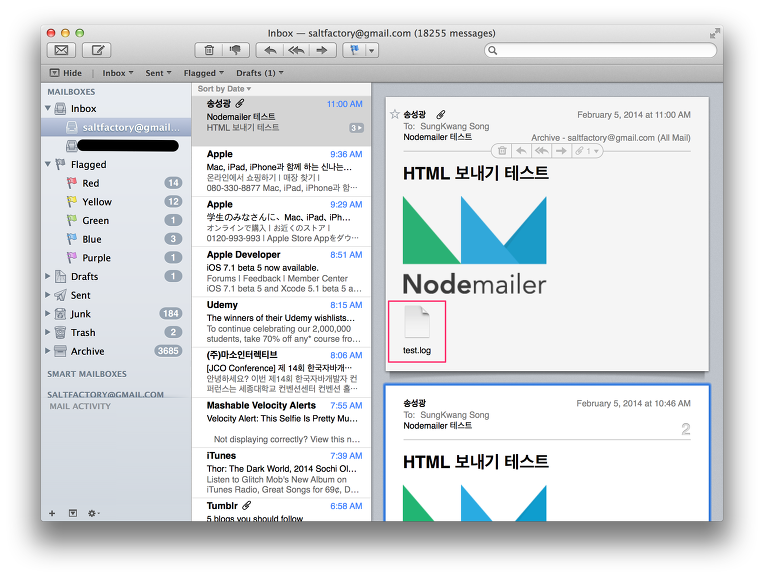Expand the Sent mailbox
Screen dimensions: 764x578
click(x=48, y=295)
